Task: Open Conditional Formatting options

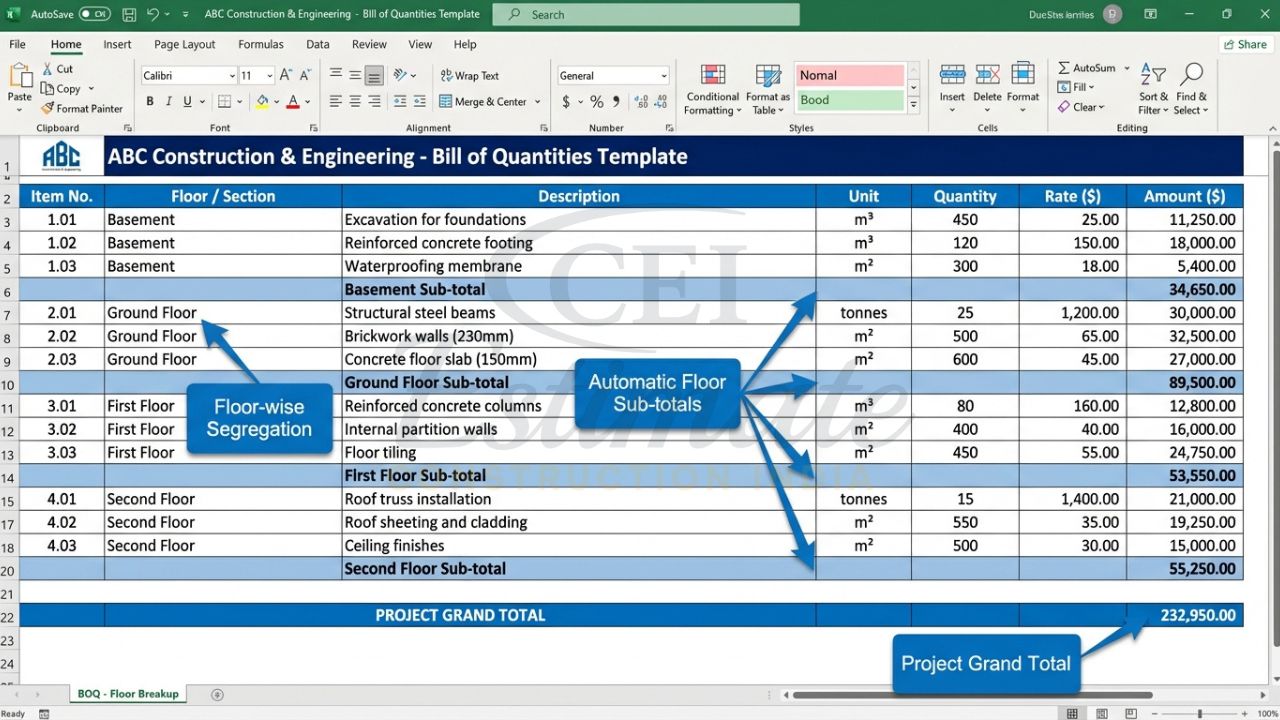Action: coord(712,88)
